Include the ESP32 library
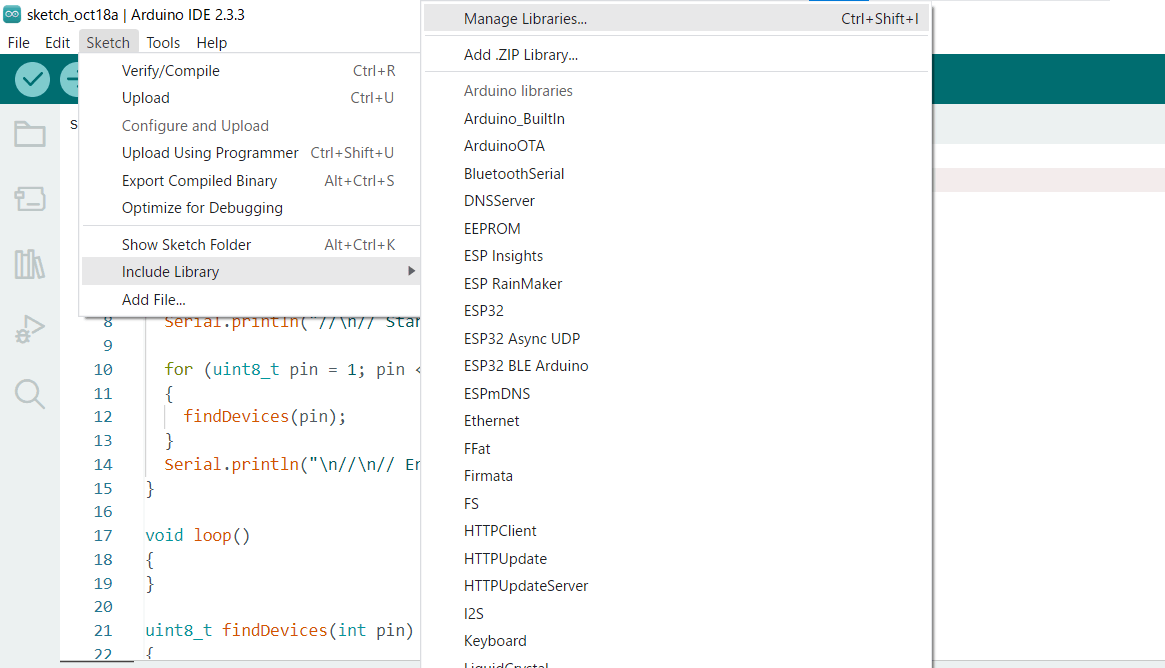The height and width of the screenshot is (668, 1165). tap(676, 311)
